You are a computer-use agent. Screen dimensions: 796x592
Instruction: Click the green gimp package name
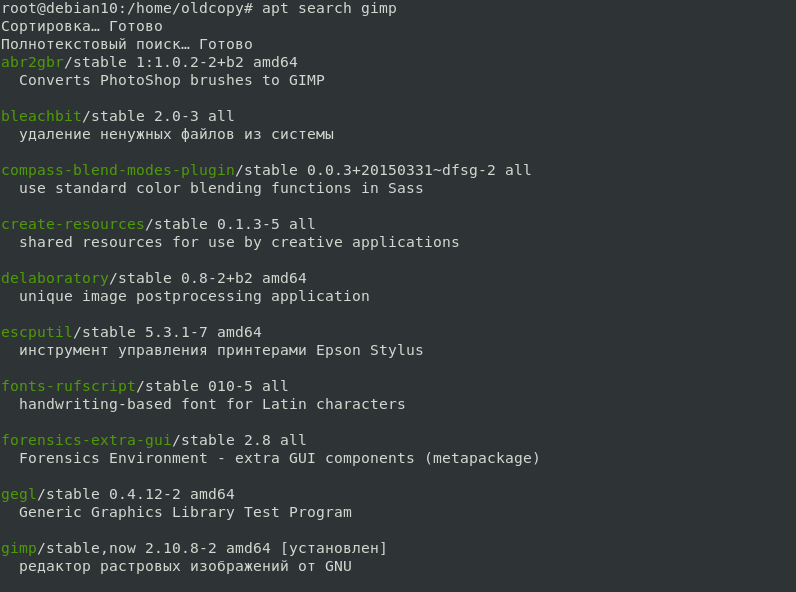pyautogui.click(x=19, y=548)
